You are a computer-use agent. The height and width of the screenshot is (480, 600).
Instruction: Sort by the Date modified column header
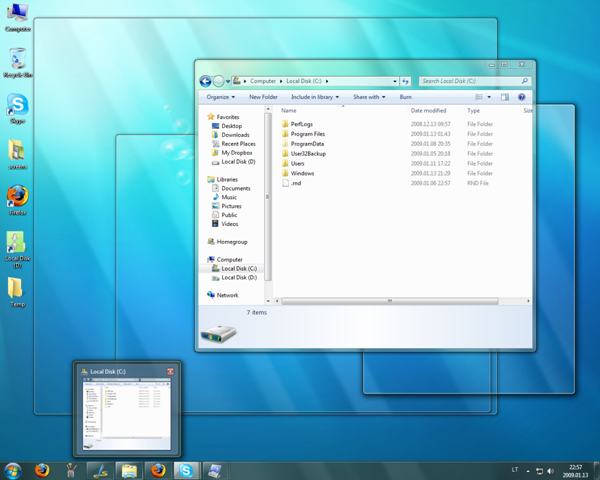pyautogui.click(x=428, y=111)
